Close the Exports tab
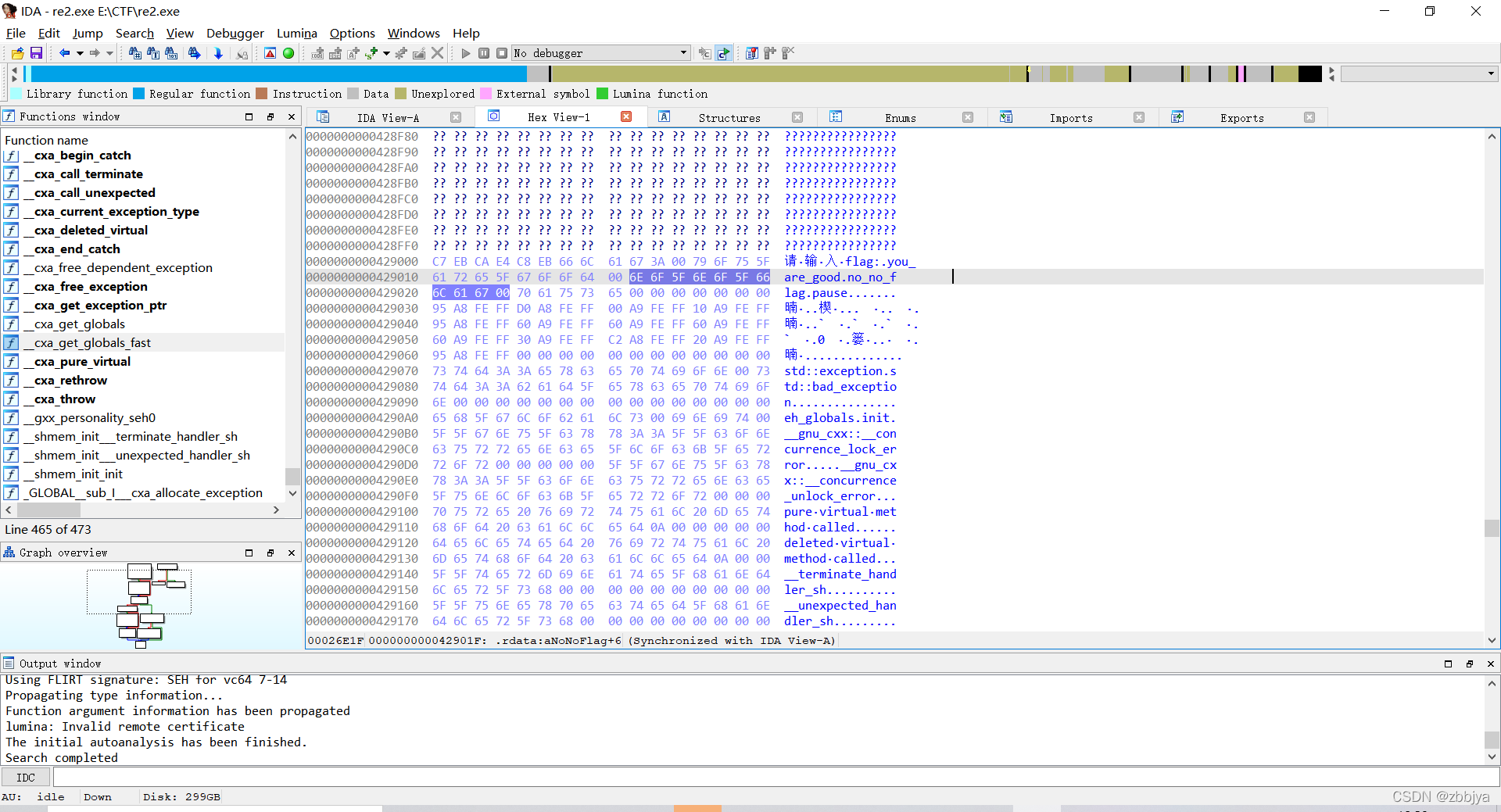1501x812 pixels. coord(1309,117)
